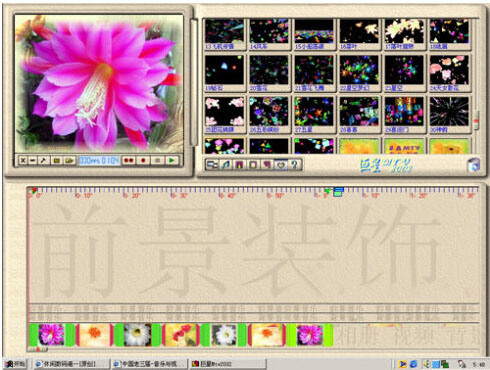Select effect thumbnail number 22
Image resolution: width=490 pixels, height=370 pixels.
coord(359,73)
